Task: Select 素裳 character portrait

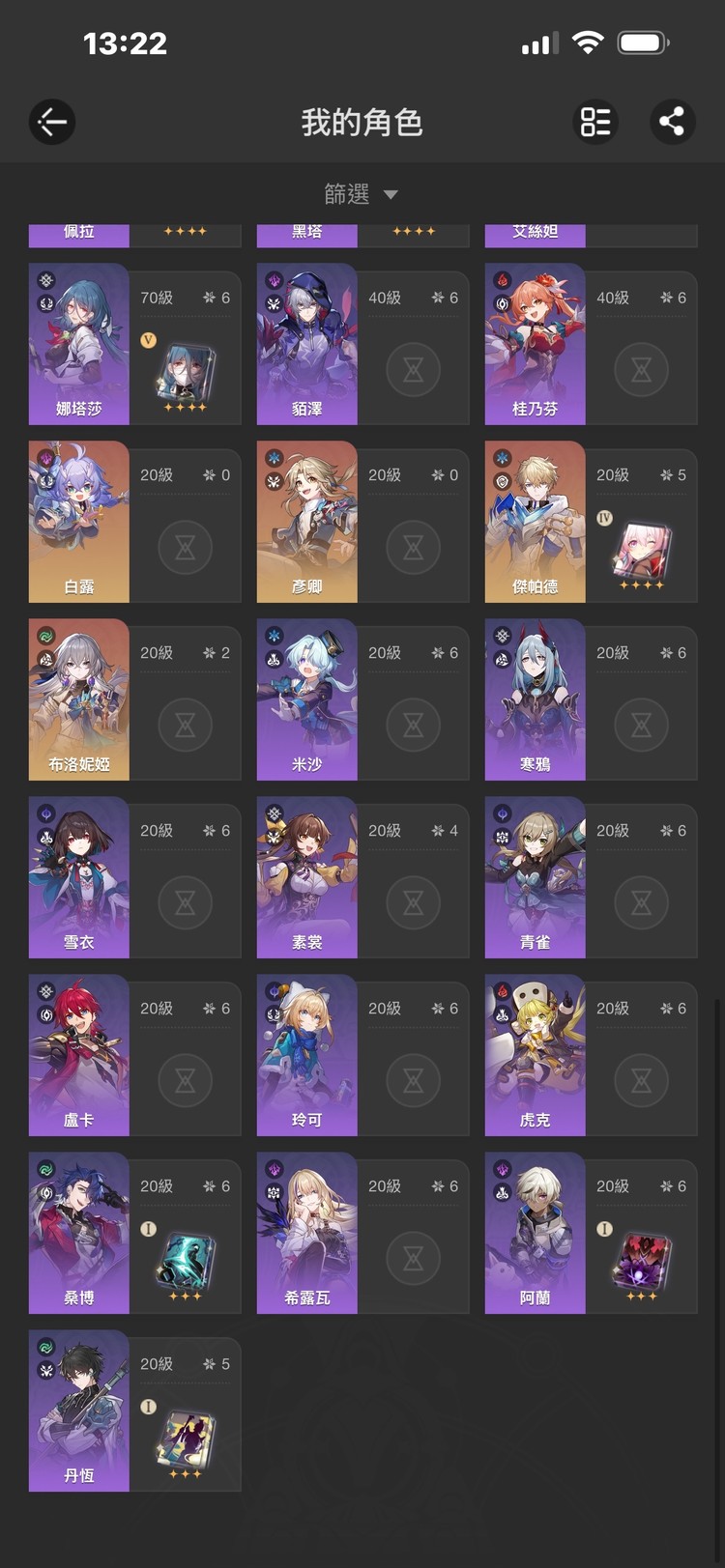Action: (307, 877)
